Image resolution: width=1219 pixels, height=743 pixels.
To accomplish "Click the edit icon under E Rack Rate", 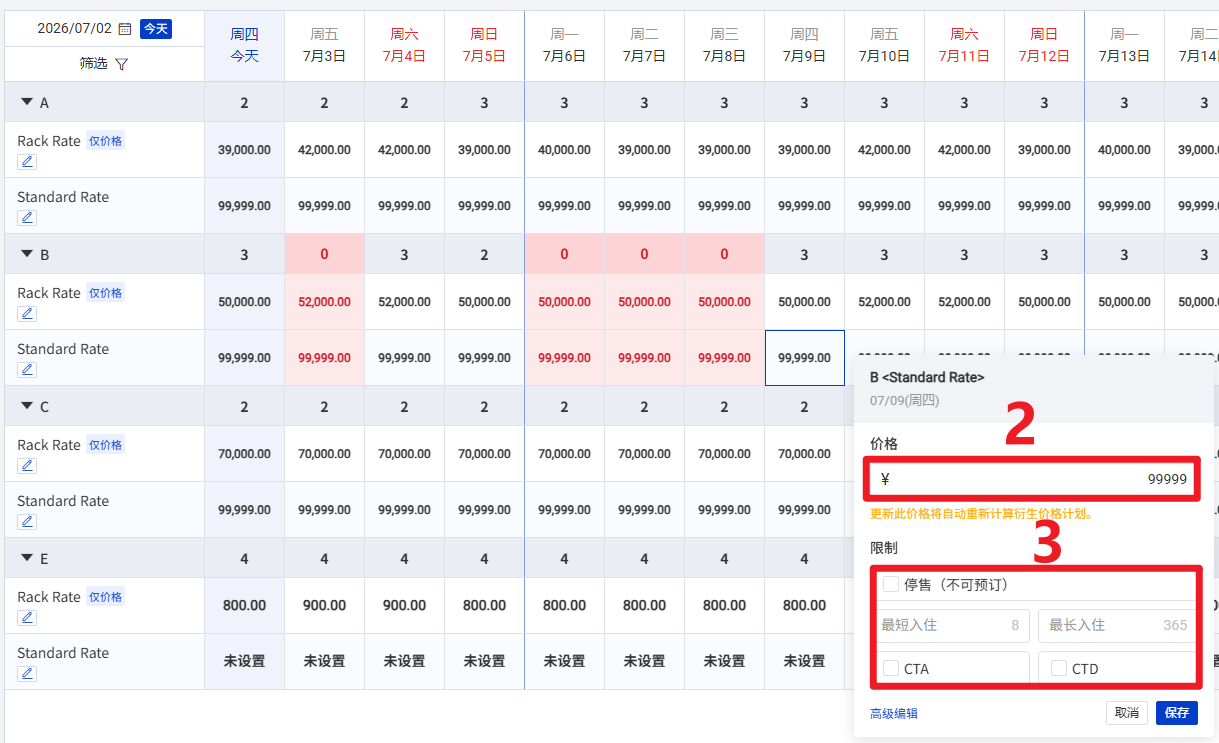I will (28, 618).
